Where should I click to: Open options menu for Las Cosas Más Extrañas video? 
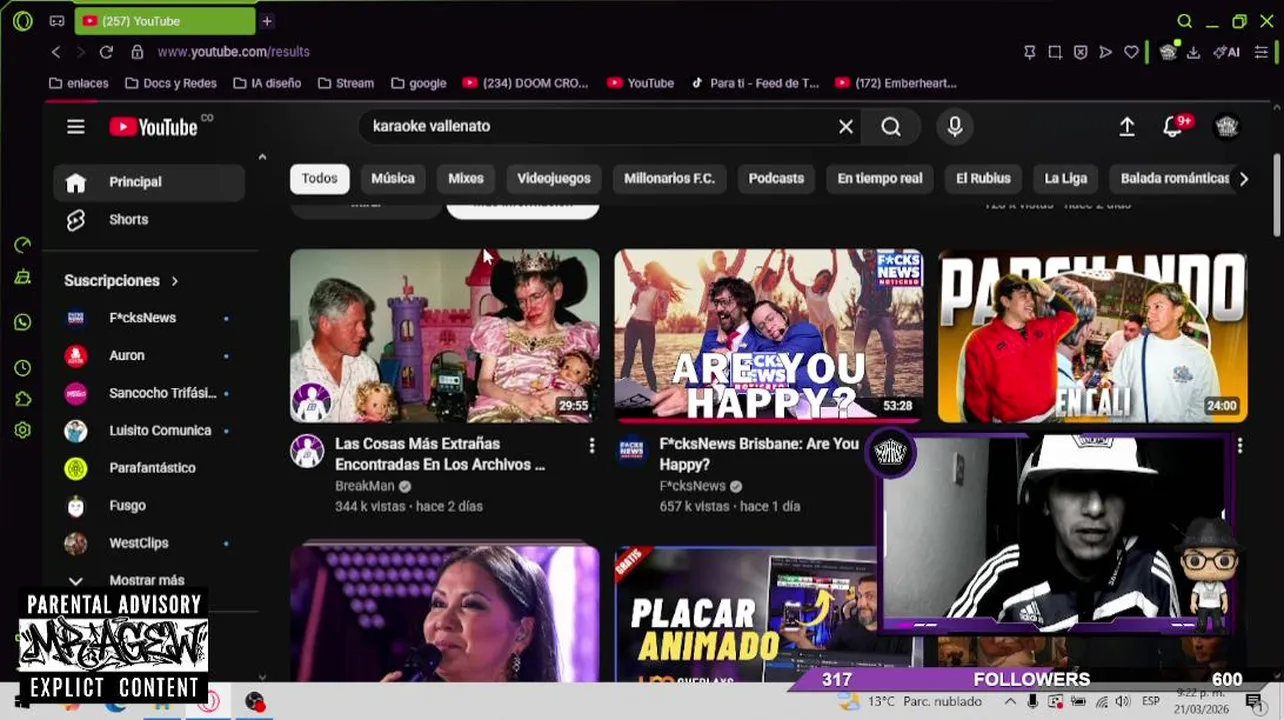click(x=591, y=445)
